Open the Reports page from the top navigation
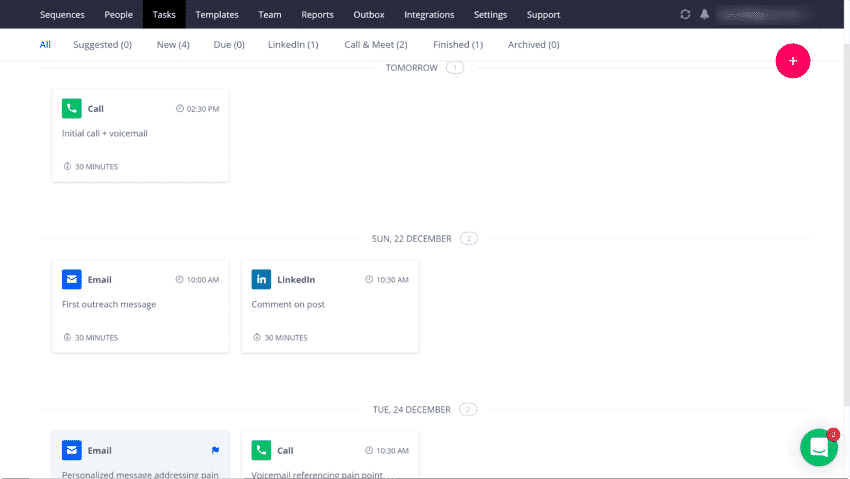 click(x=317, y=15)
